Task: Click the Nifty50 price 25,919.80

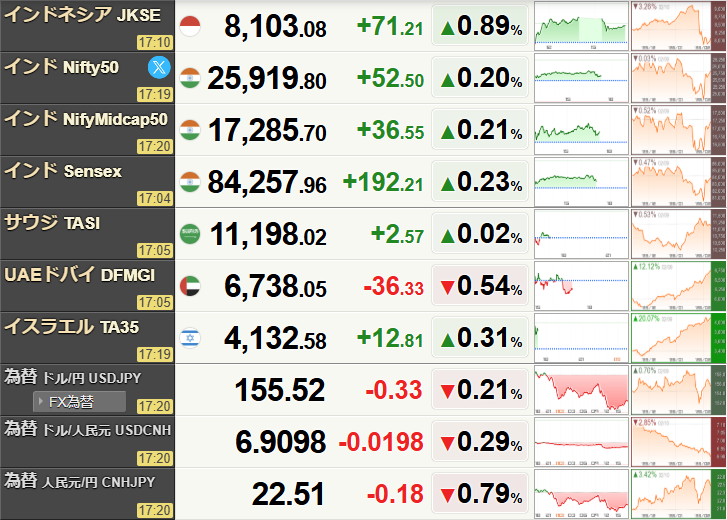Action: coord(267,78)
